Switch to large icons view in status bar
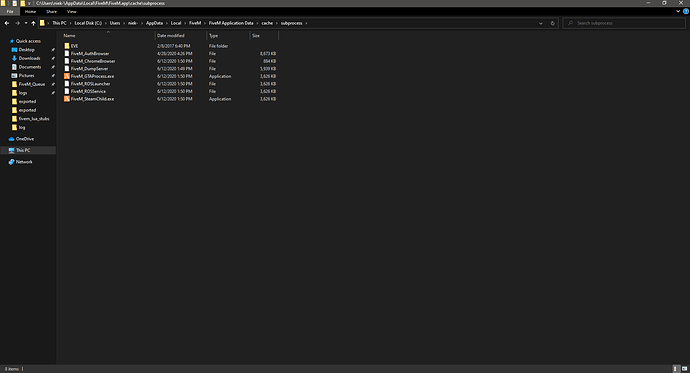Screen dimensions: 690x373 684,369
